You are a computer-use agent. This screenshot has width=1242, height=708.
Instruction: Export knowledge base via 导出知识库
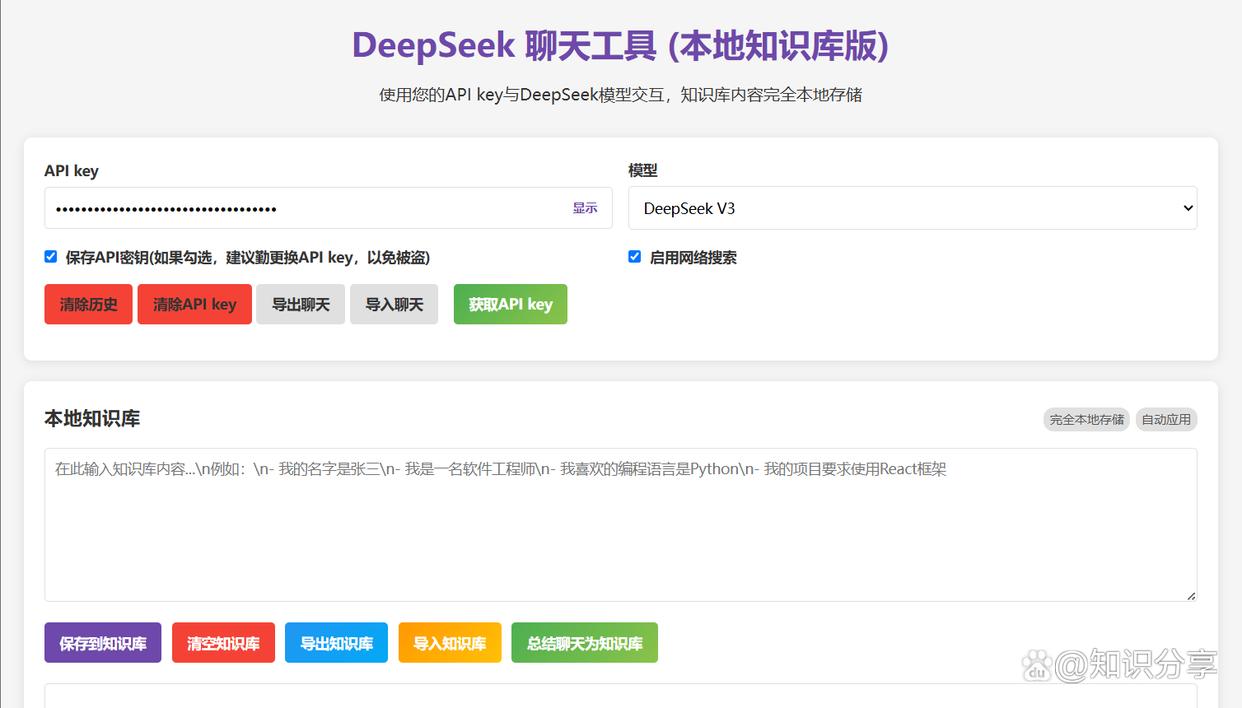[x=336, y=643]
